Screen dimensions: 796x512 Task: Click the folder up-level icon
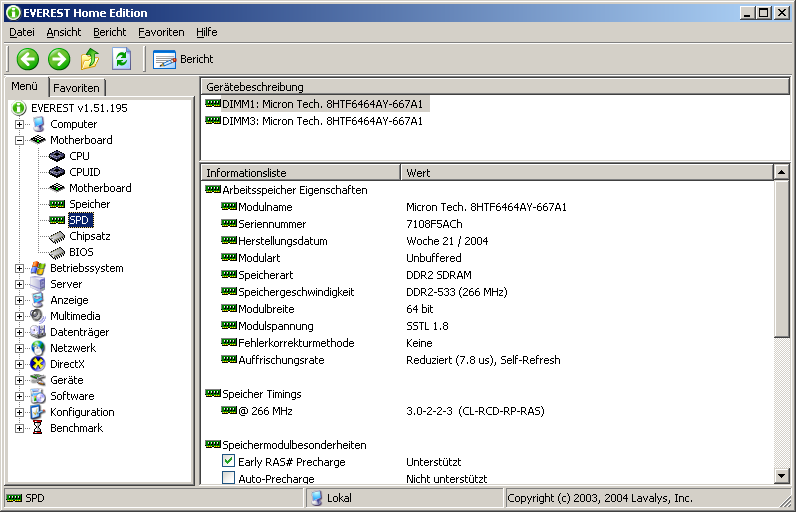tap(90, 59)
